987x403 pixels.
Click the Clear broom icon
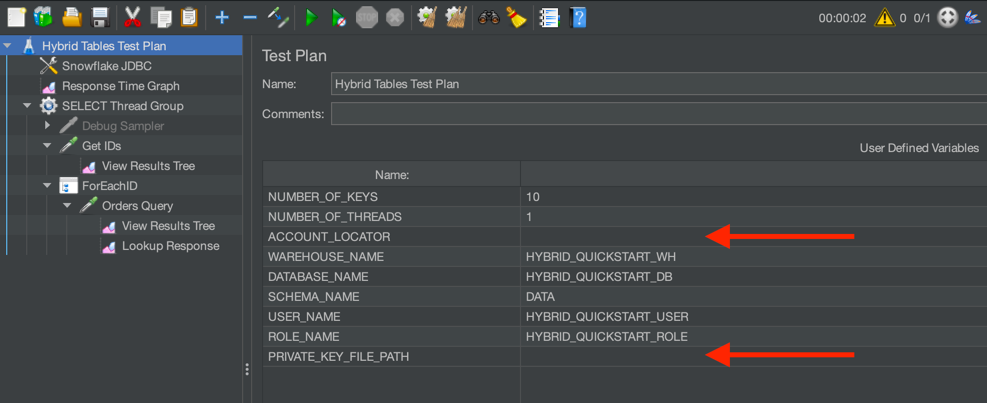(x=515, y=17)
